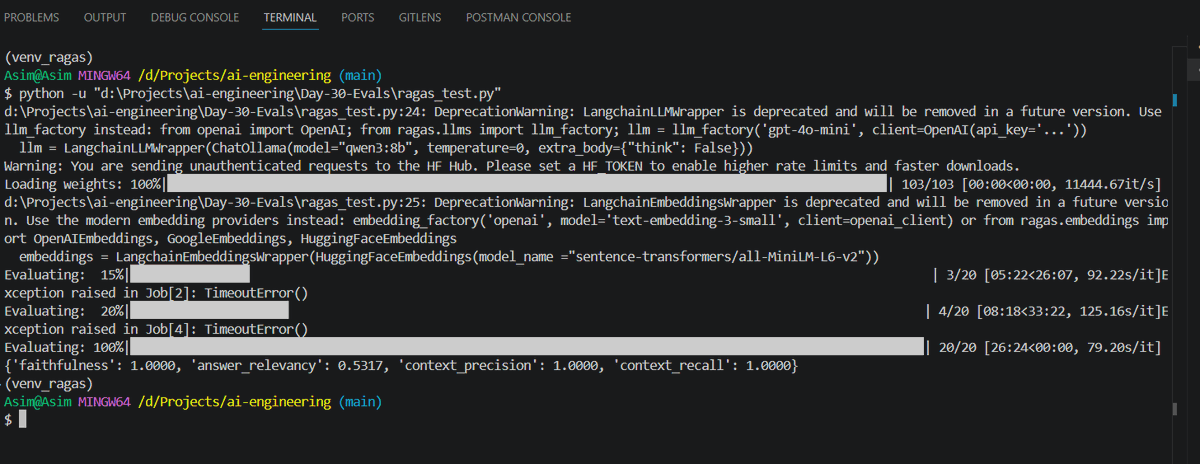Click the 'answer_relevancy': 0.5317 result
Image resolution: width=1200 pixels, height=464 pixels.
(x=289, y=364)
